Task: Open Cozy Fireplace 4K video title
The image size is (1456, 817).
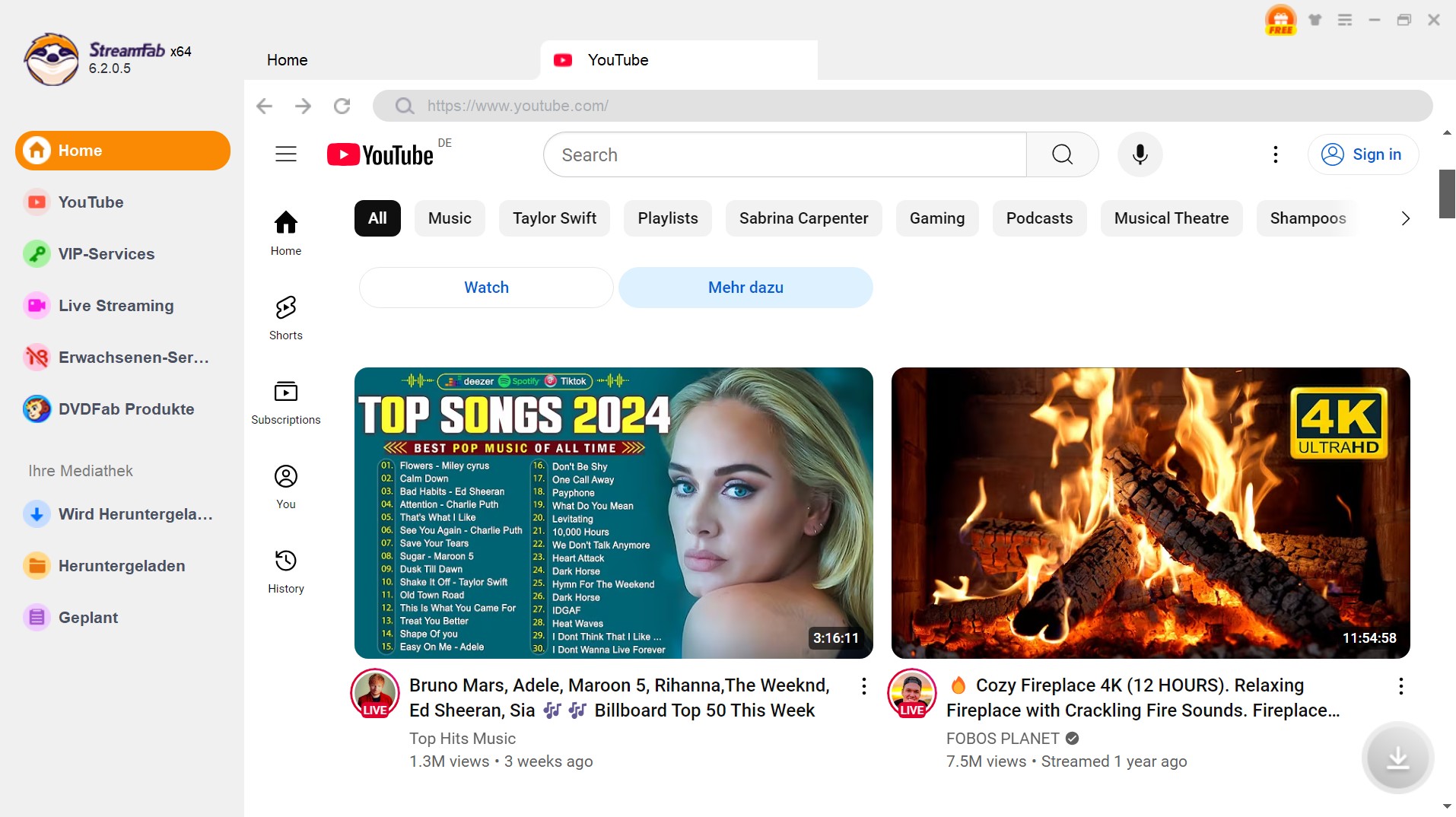Action: (x=1143, y=698)
